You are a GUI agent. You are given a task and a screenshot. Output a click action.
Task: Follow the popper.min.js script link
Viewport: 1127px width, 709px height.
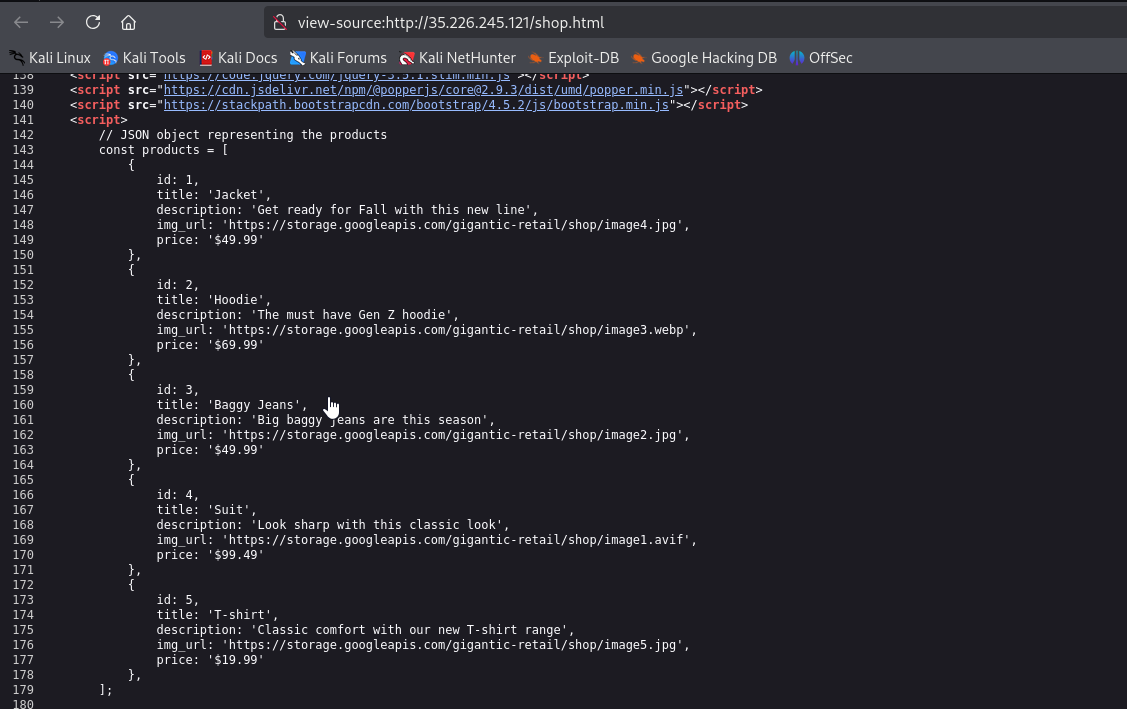point(423,90)
